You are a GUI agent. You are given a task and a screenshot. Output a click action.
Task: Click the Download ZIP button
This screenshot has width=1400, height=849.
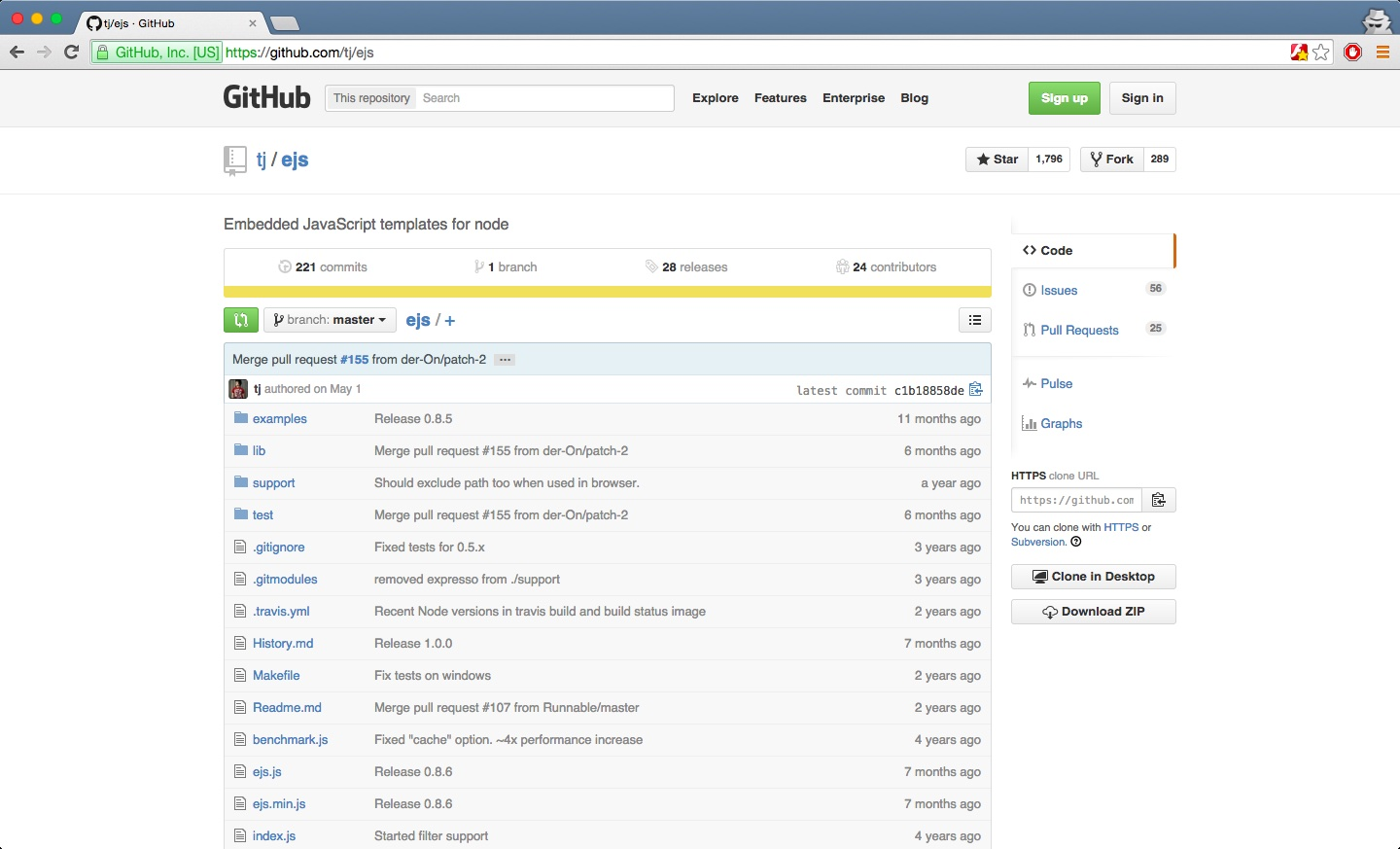(x=1094, y=612)
